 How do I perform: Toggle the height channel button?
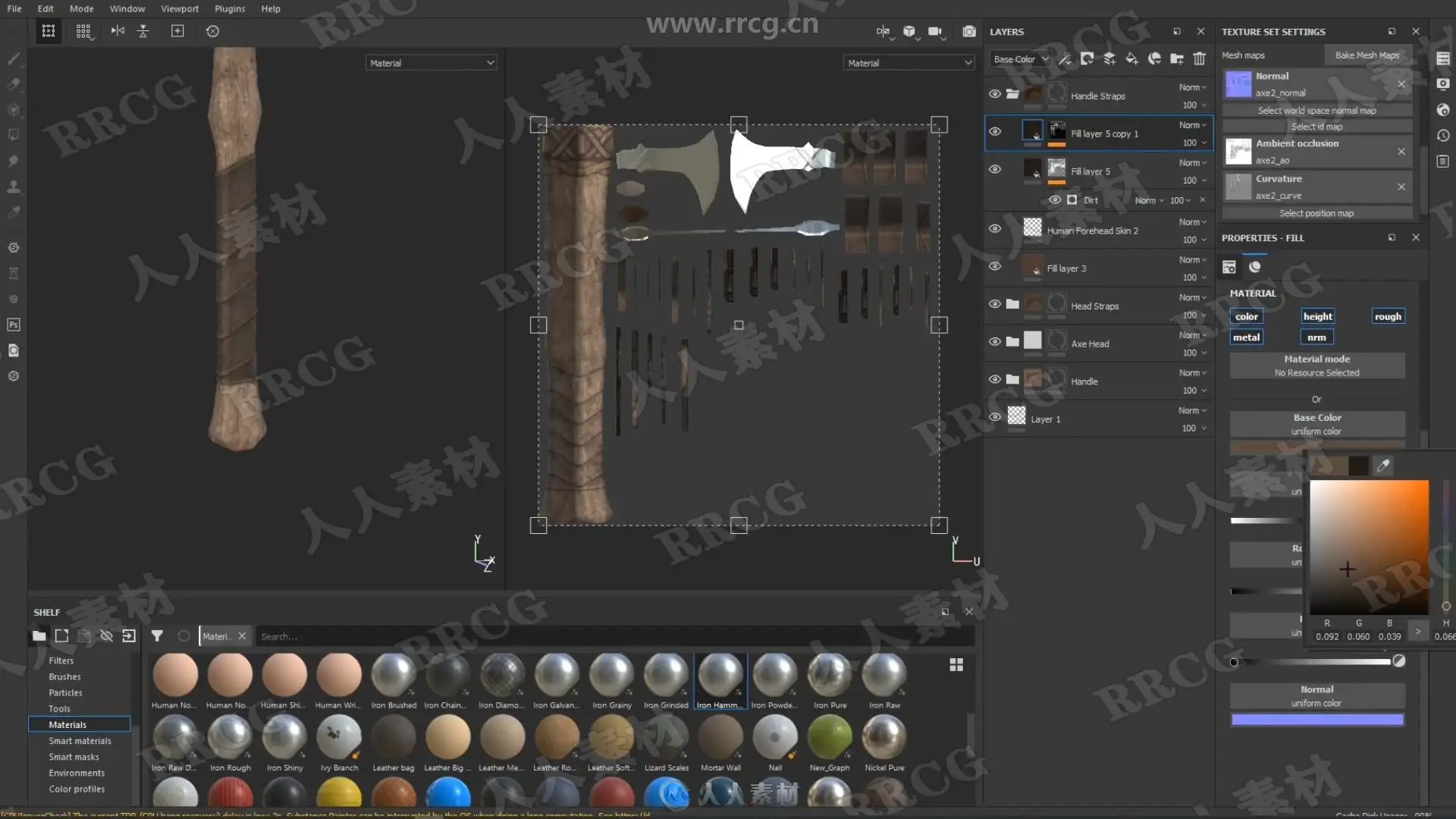(1317, 316)
